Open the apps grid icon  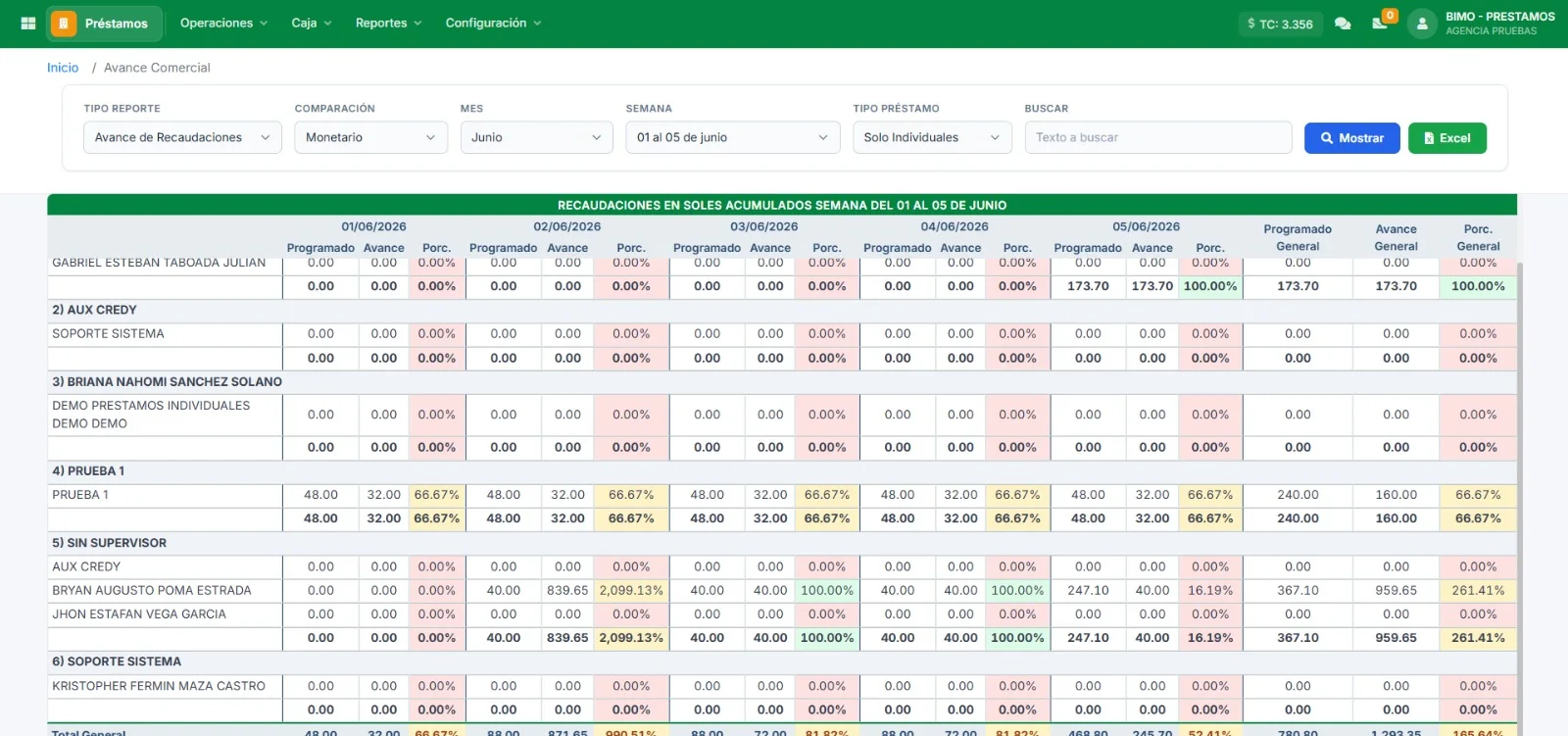tap(28, 24)
